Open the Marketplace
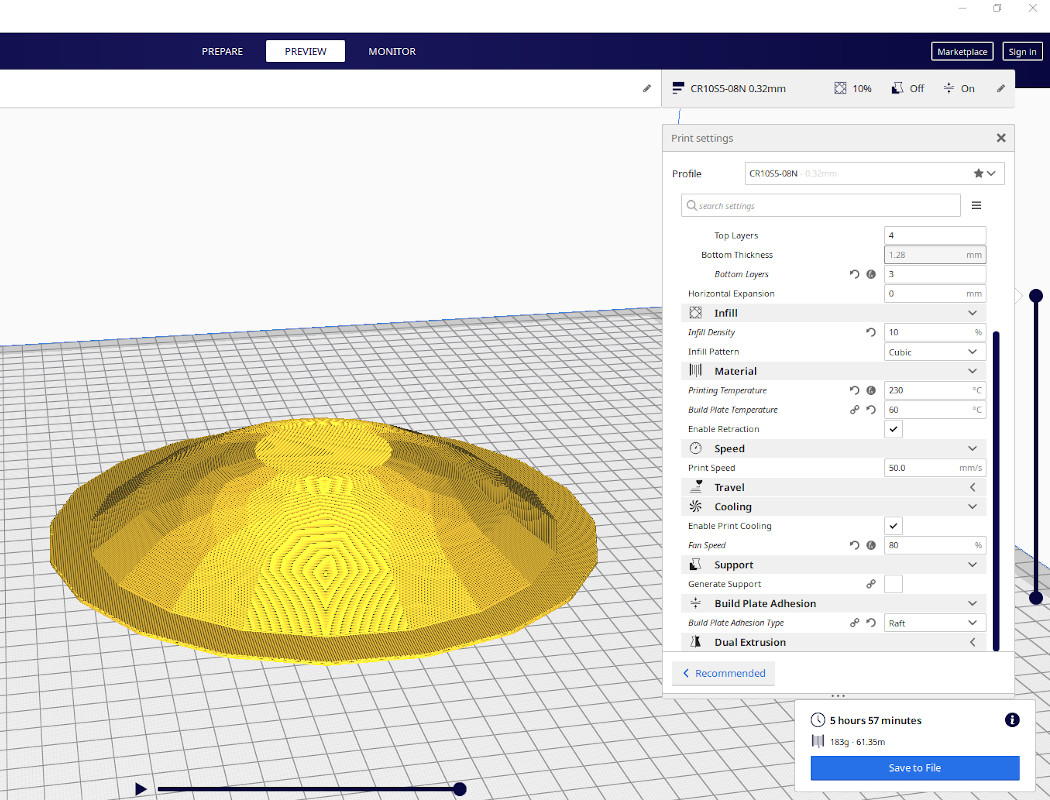1050x800 pixels. 962,52
